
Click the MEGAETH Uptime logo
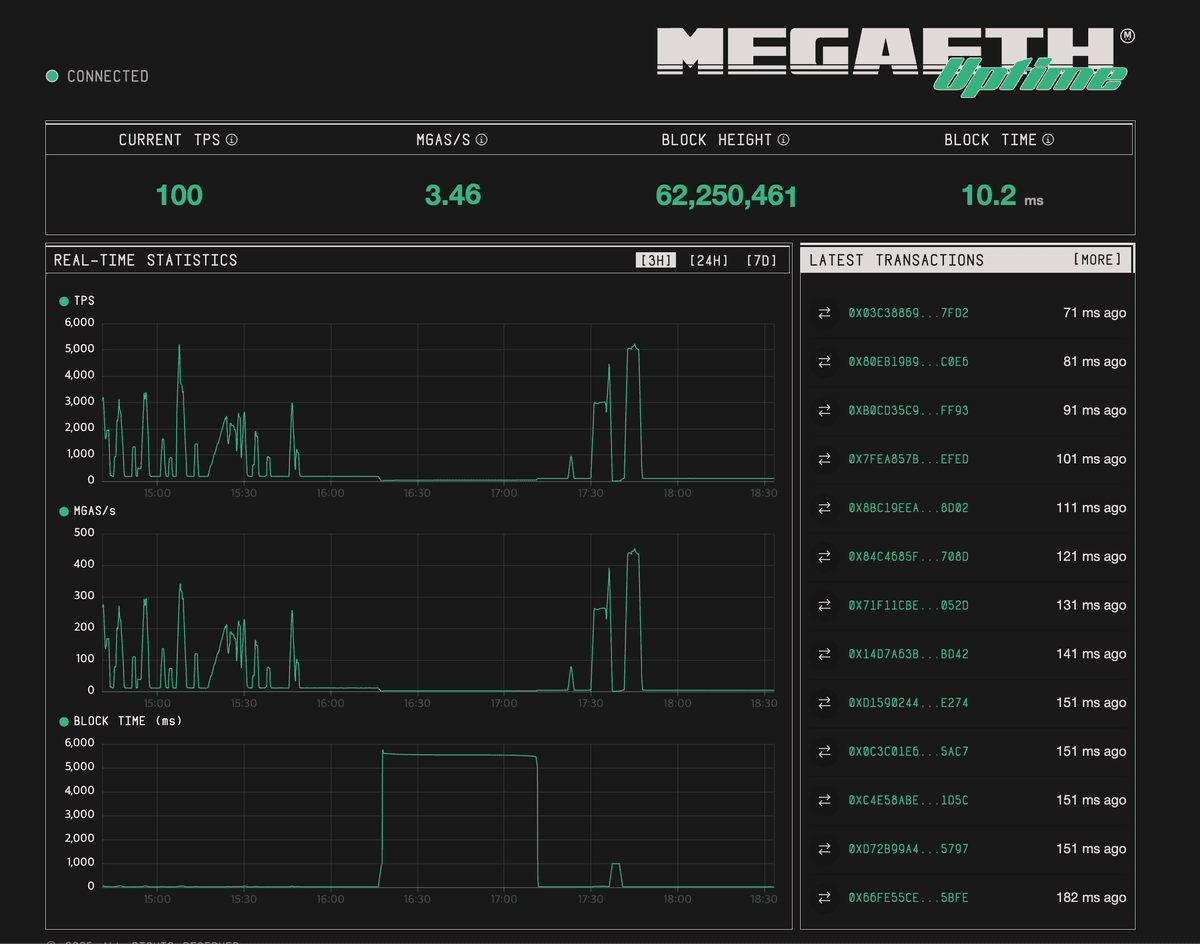pos(893,55)
